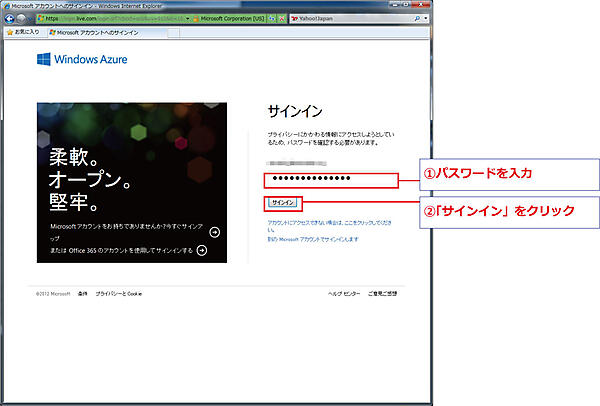Click sign in with different Microsoft account link
600x406 pixels.
click(313, 239)
